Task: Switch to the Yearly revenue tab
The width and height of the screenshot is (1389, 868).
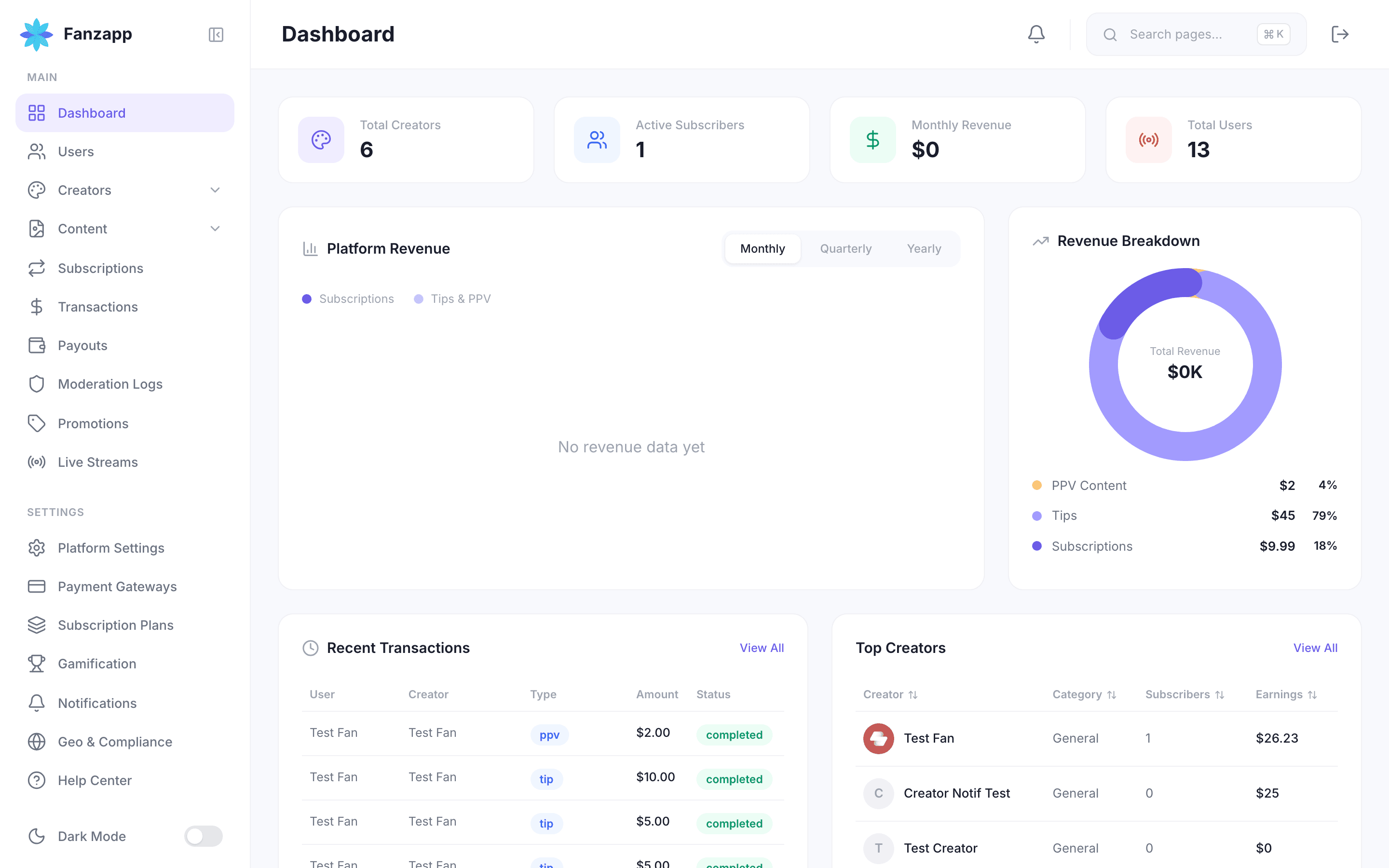Action: coord(924,248)
